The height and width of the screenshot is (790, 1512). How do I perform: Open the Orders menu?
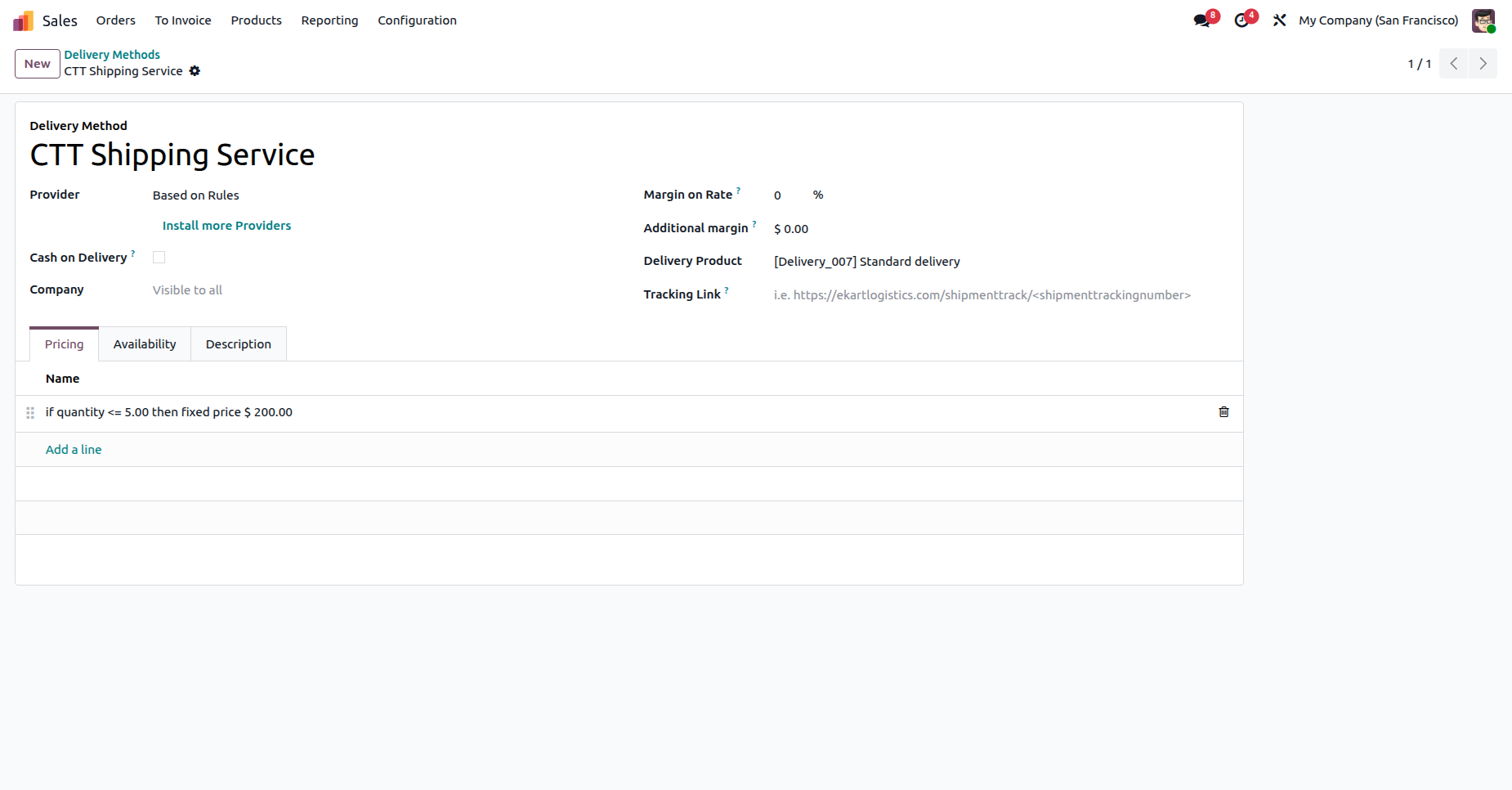click(116, 20)
